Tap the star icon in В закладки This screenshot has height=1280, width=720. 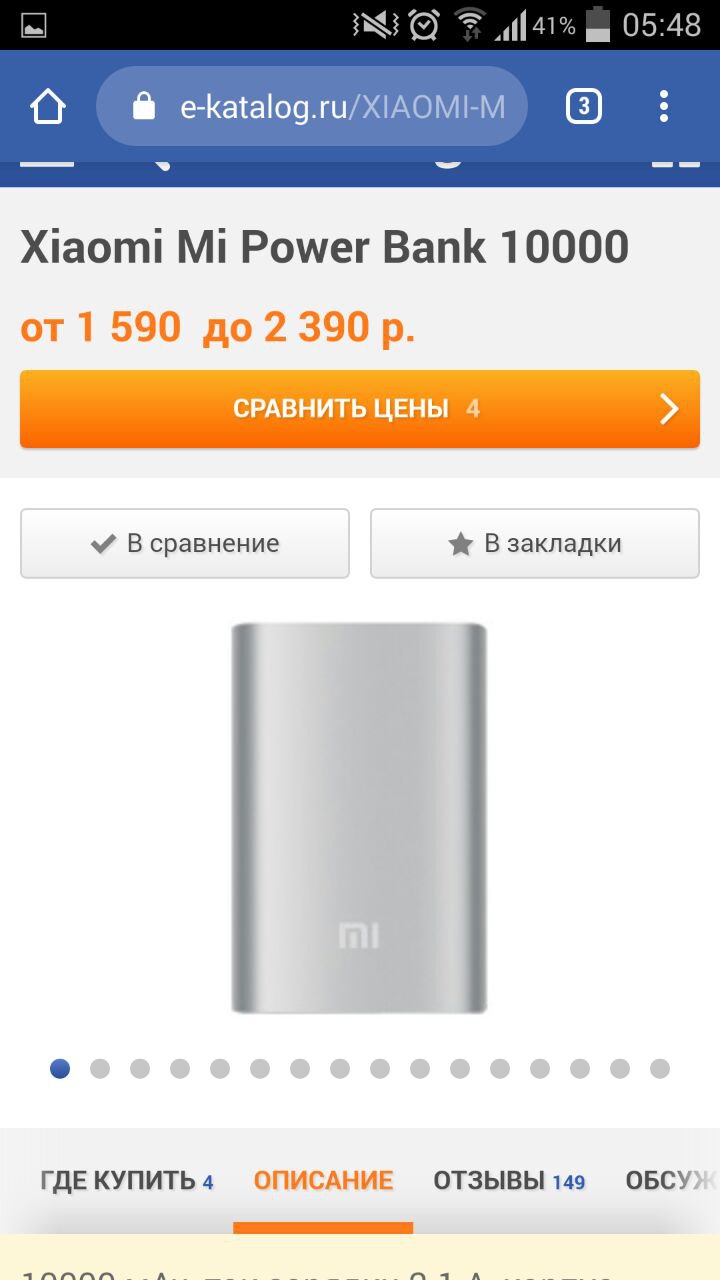click(460, 544)
